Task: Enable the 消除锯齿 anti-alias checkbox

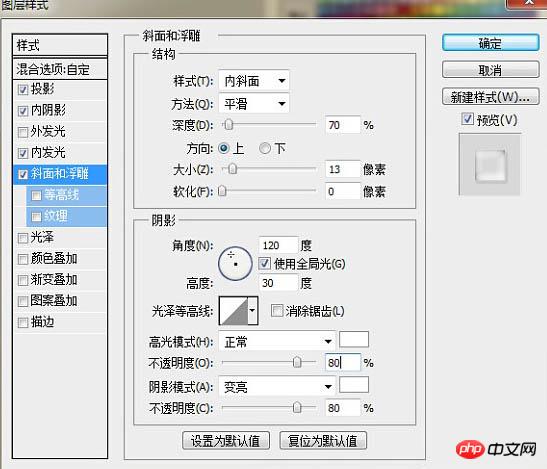Action: point(277,311)
